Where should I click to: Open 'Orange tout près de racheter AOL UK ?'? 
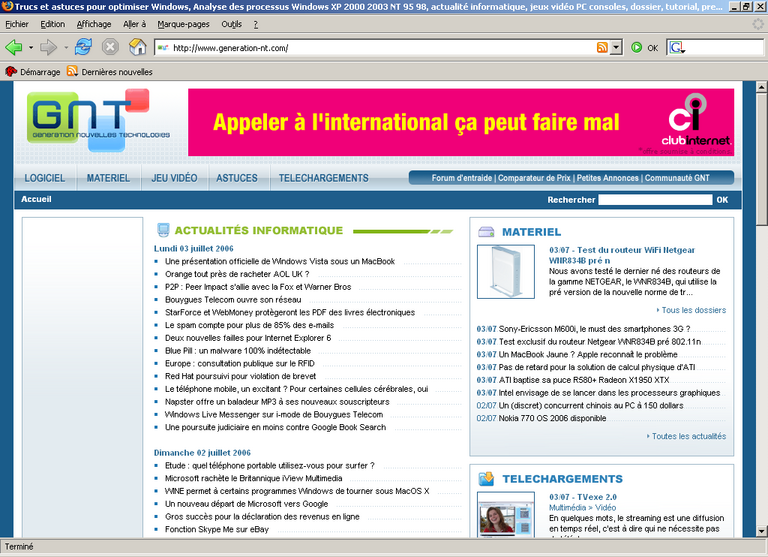[x=237, y=274]
